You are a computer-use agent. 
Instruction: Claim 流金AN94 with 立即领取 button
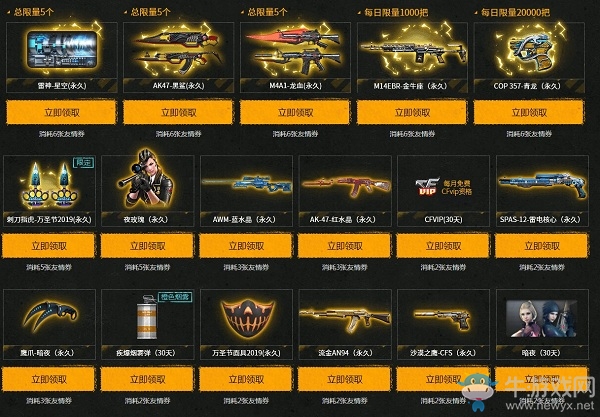point(345,379)
